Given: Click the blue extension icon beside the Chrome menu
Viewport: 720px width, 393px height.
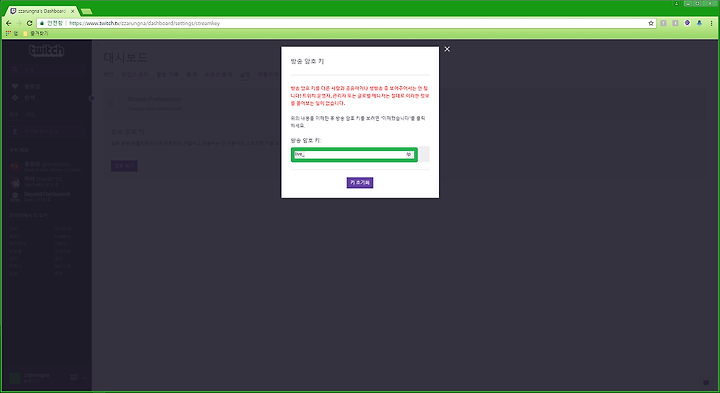Looking at the screenshot, I should tap(699, 23).
